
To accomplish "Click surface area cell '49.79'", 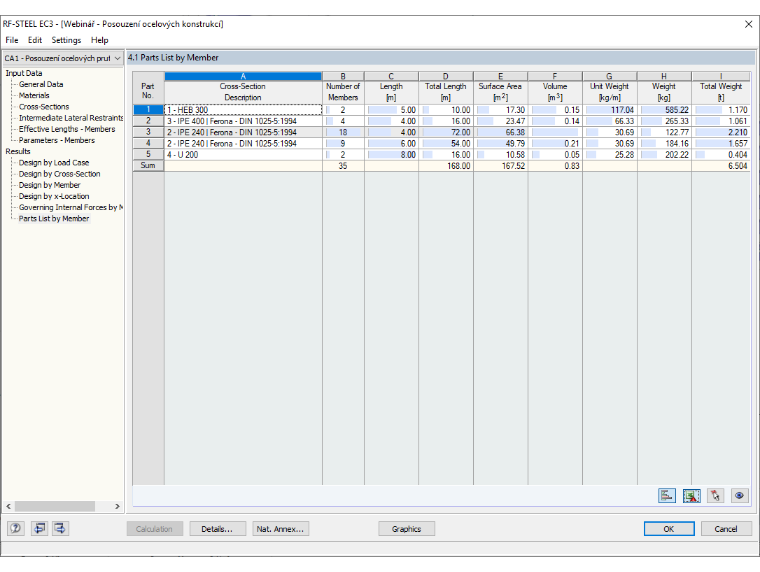I will coord(501,143).
